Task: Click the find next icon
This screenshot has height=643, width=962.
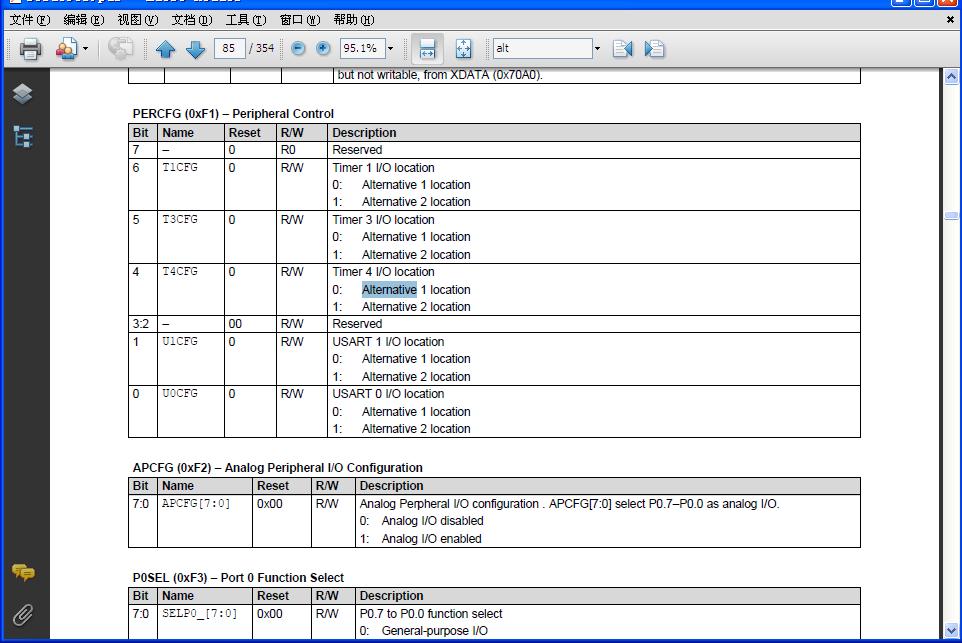Action: point(654,48)
